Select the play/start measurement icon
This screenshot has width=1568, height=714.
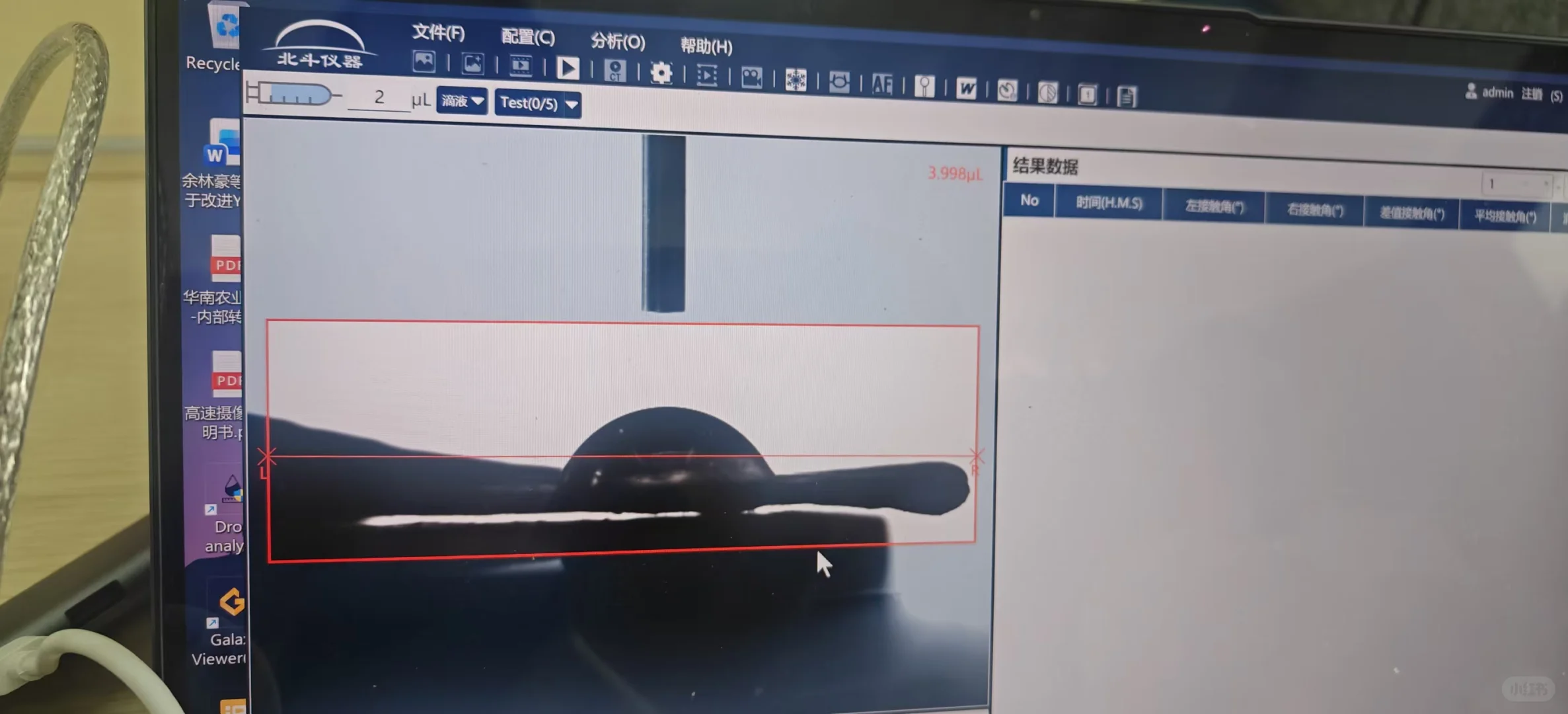(568, 69)
